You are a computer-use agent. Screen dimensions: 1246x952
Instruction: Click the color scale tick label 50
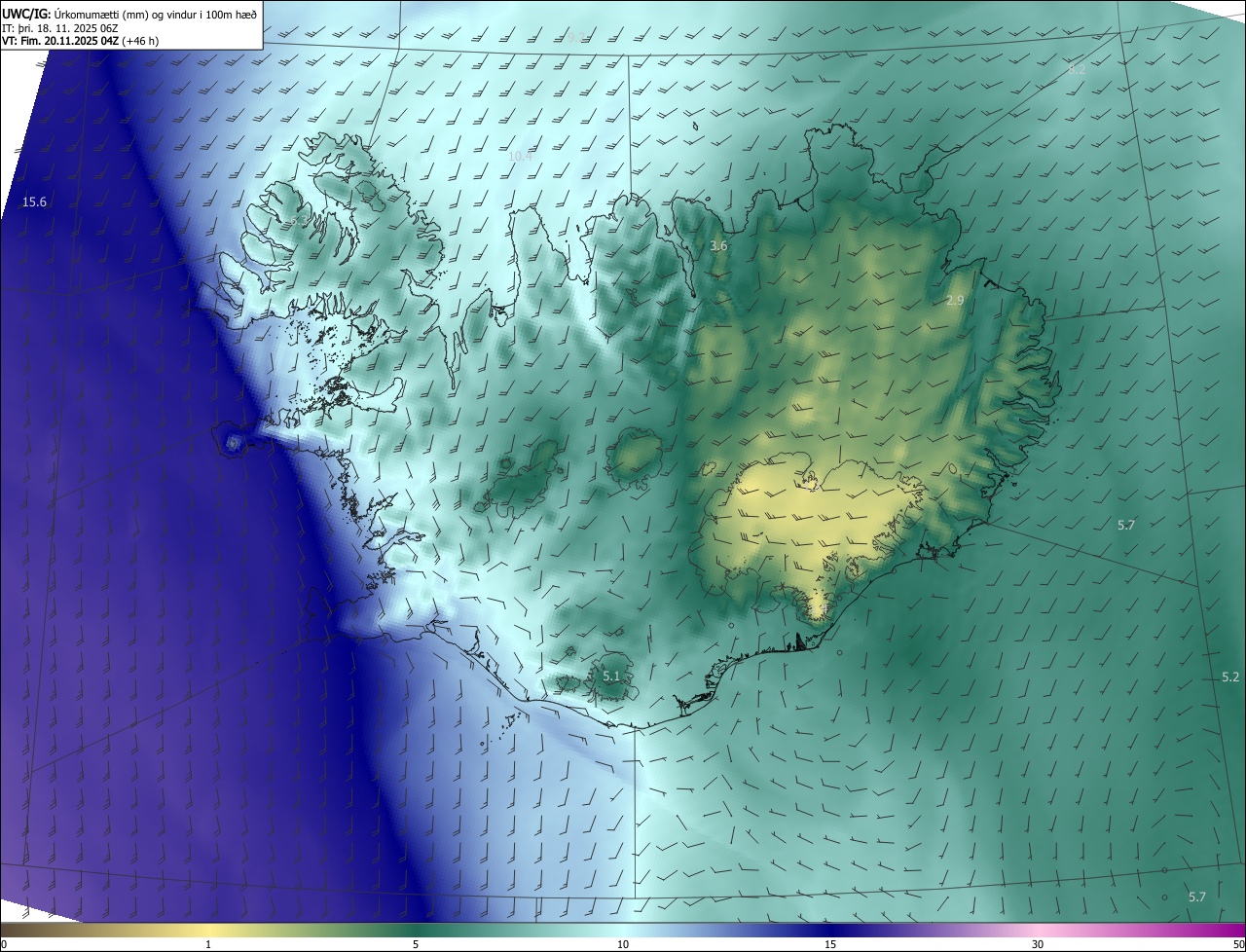tap(1238, 945)
